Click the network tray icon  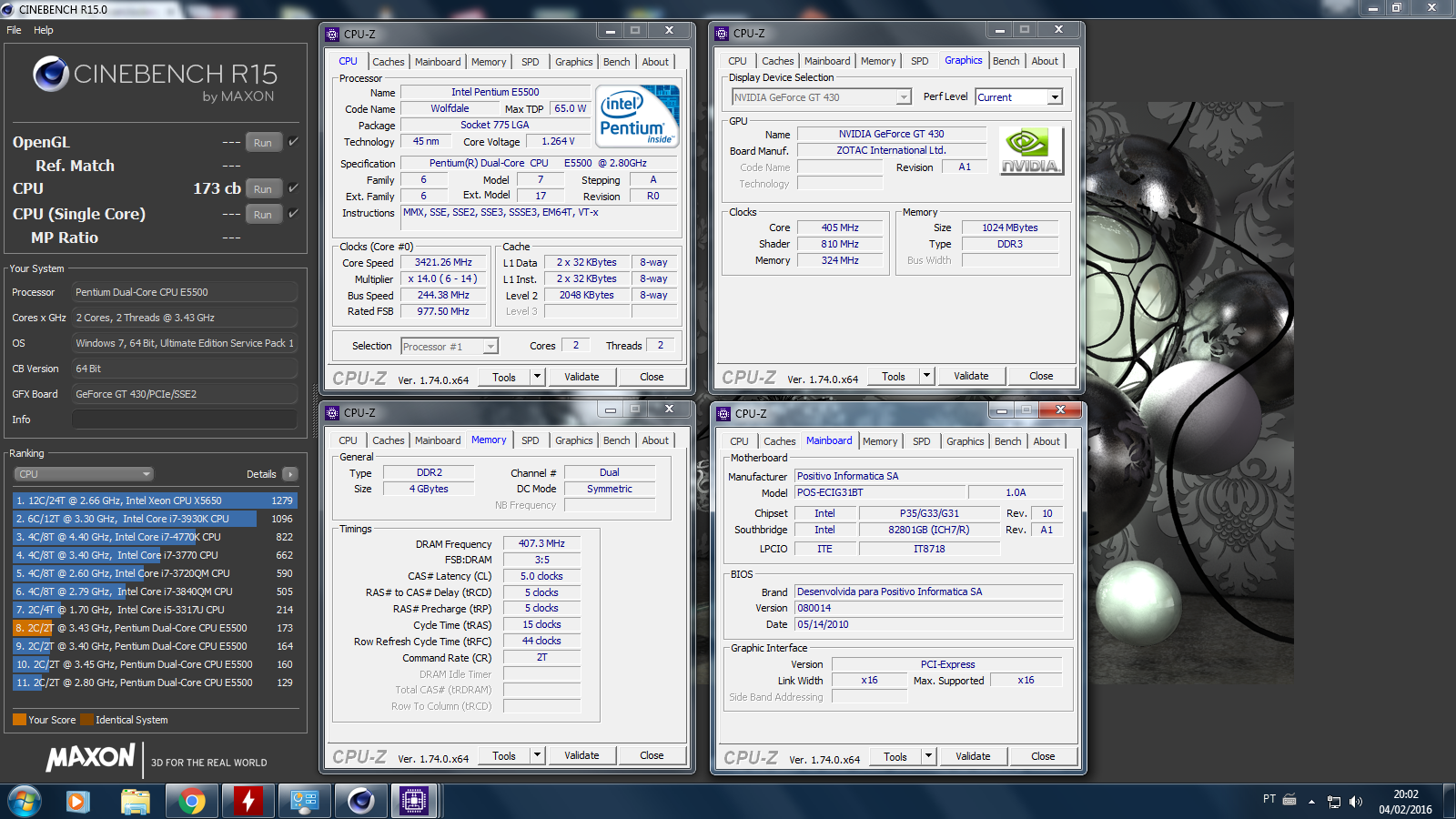click(x=1334, y=802)
